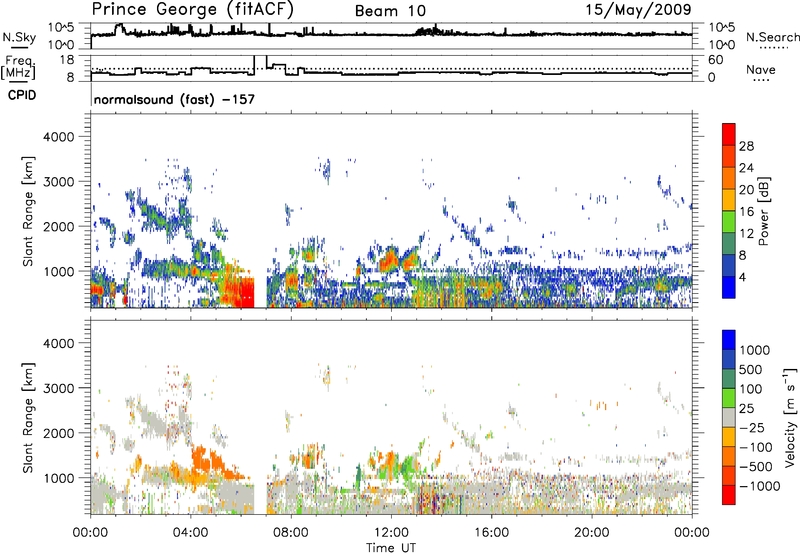Screen dimensions: 800x554
Task: Click the 'Freq. [MHz]' axis label
Action: [18, 67]
